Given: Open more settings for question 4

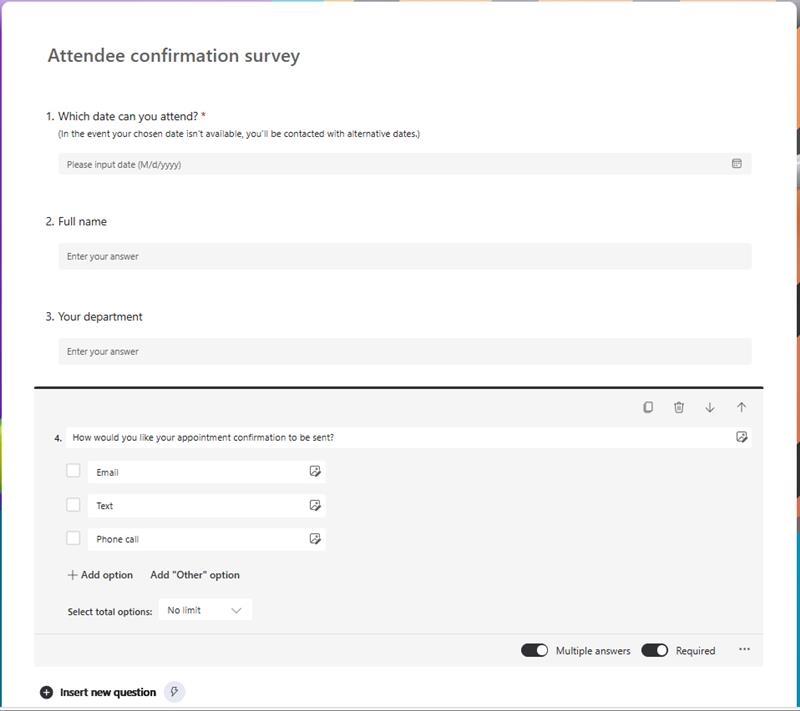Looking at the screenshot, I should [744, 650].
